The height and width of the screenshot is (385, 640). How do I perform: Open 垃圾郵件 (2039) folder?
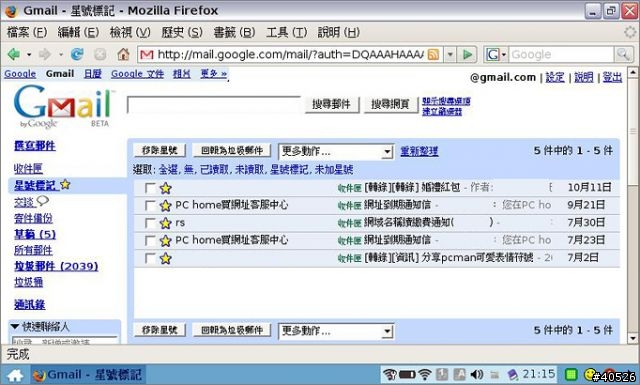56,266
